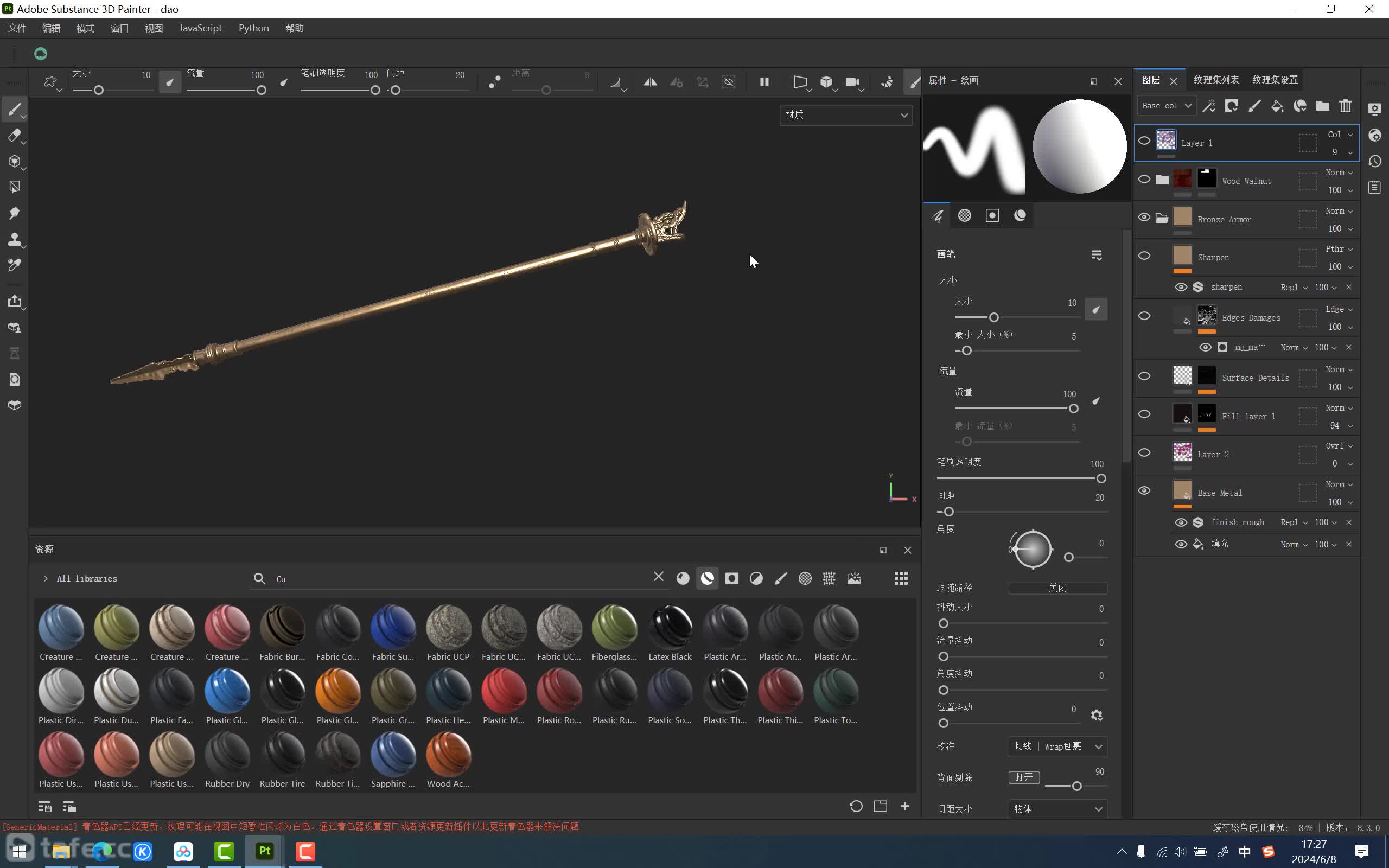
Task: Open the 校准 alignment dropdown
Action: [x=1057, y=746]
